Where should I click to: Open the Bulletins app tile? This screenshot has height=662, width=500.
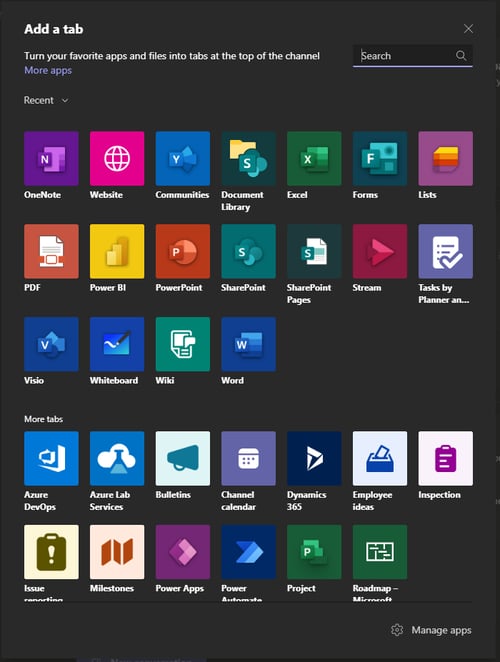(182, 459)
